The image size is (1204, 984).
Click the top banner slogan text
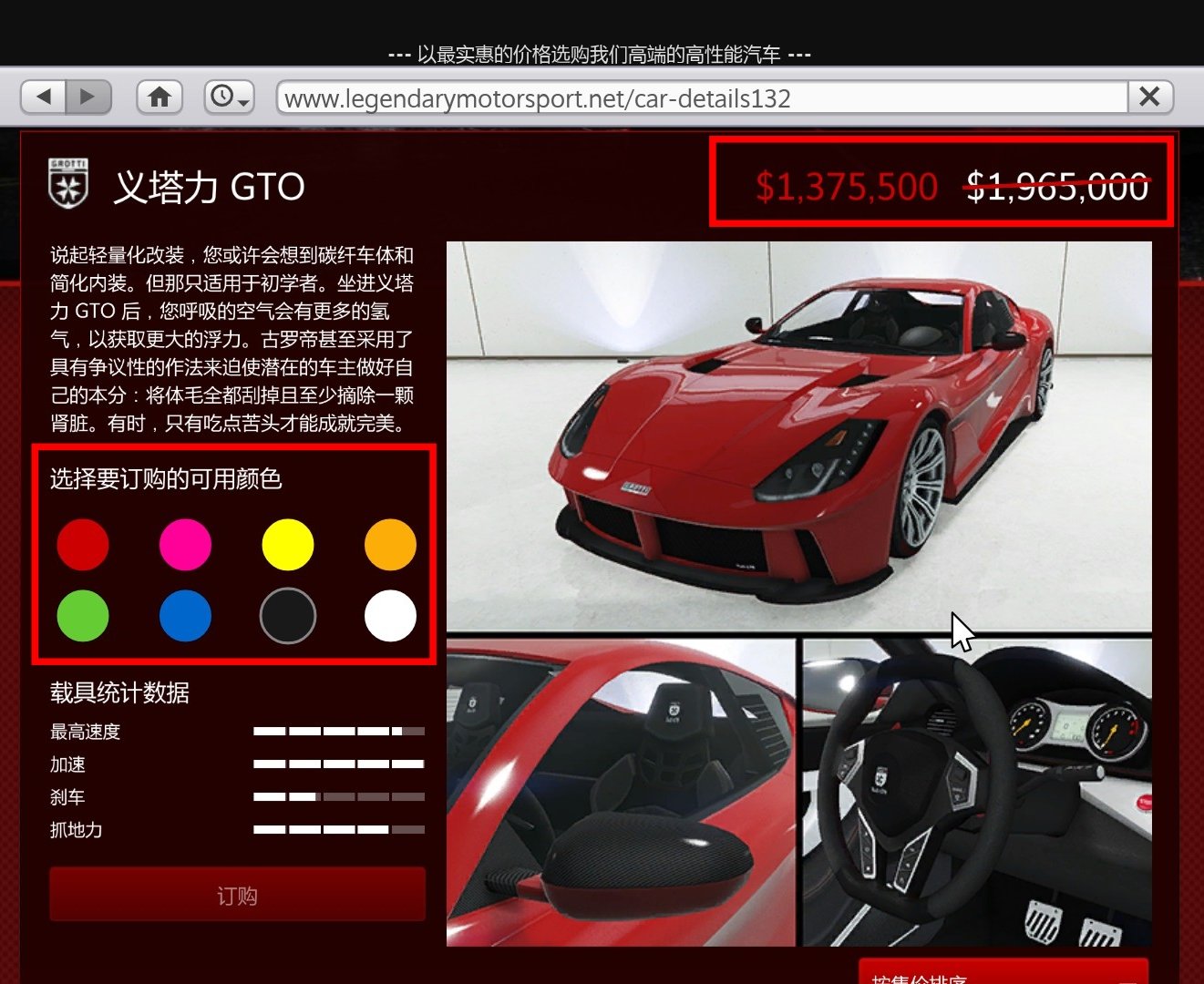pyautogui.click(x=600, y=55)
